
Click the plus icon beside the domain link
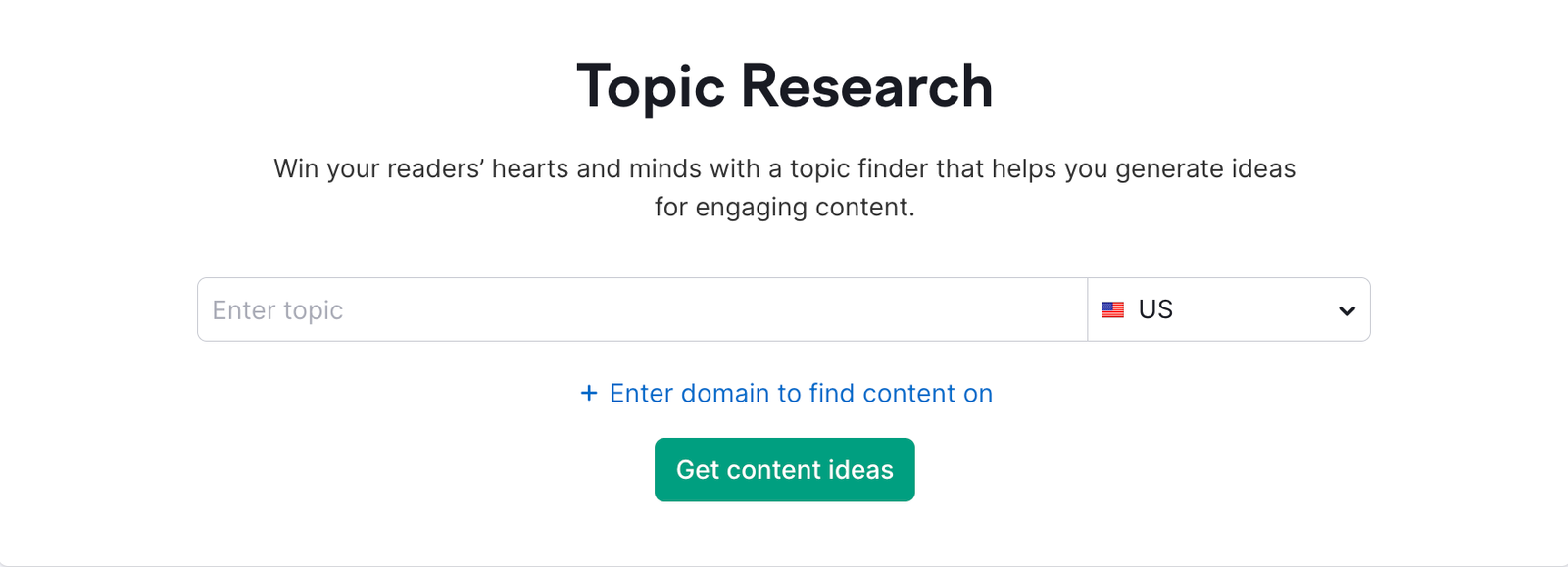(589, 394)
